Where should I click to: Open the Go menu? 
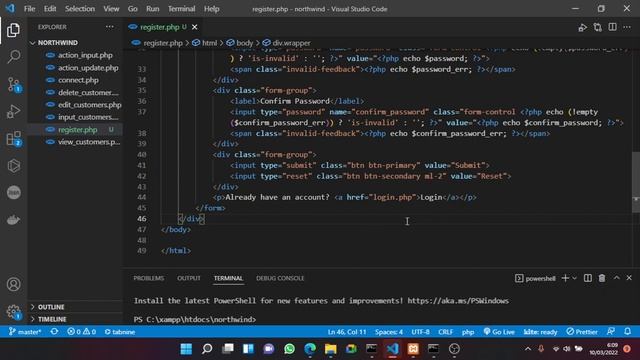[132, 9]
